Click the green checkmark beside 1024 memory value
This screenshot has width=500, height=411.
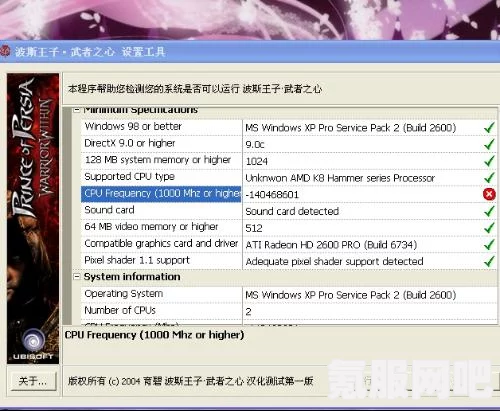tap(489, 161)
